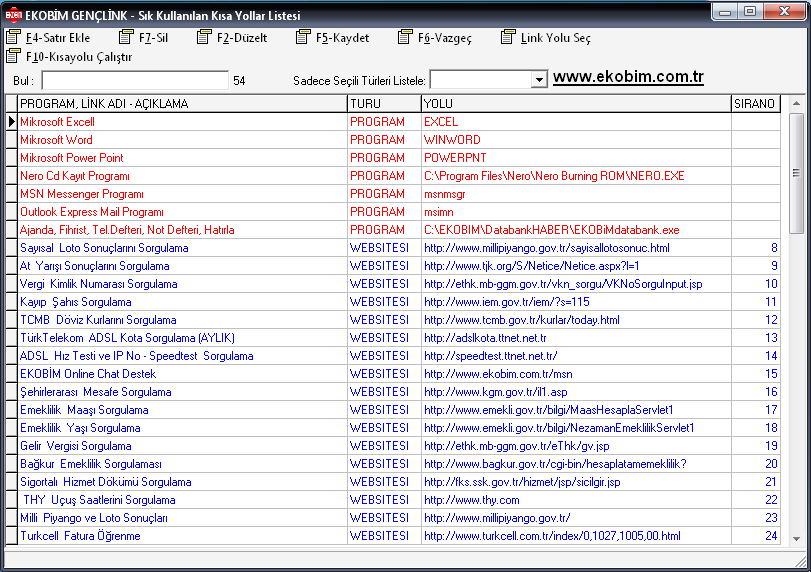
Task: Click the http://www.thy.com URL cell
Action: point(577,500)
